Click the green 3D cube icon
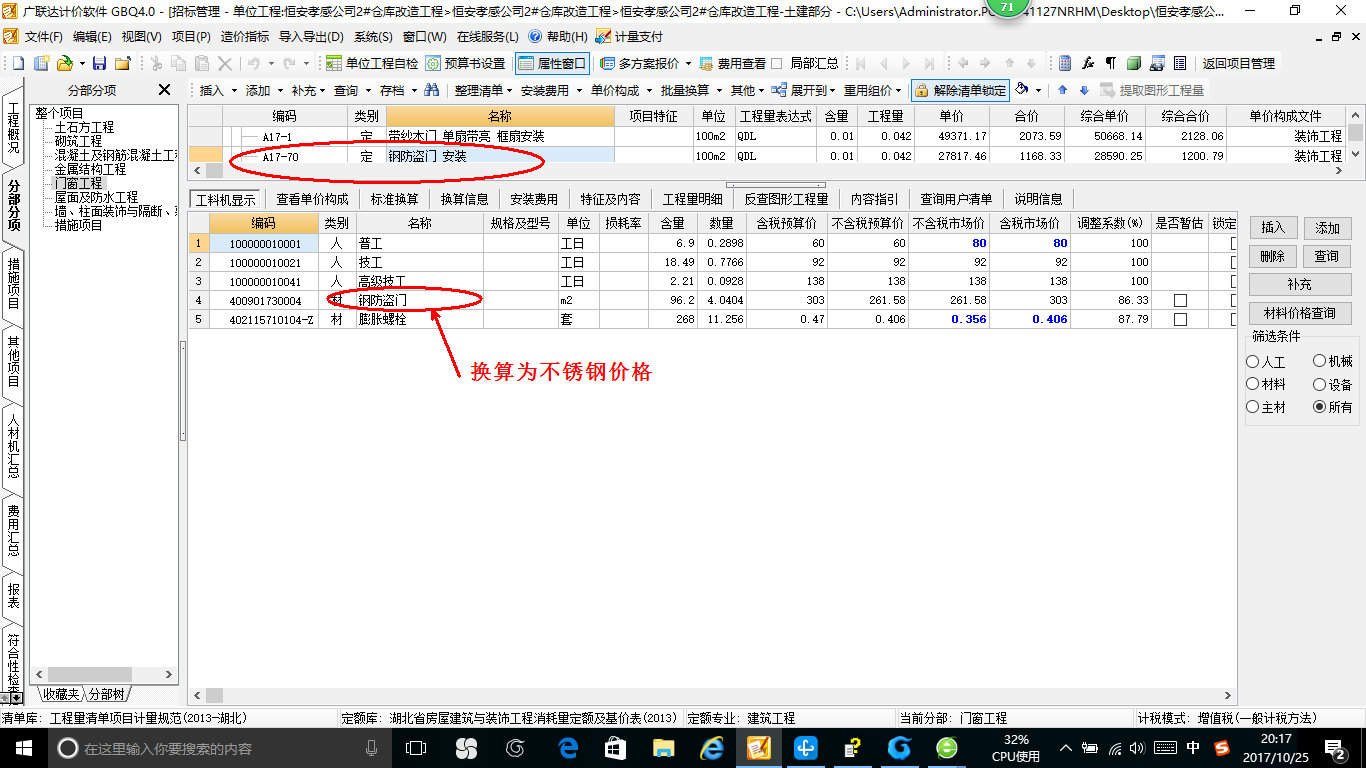1366x768 pixels. pyautogui.click(x=1133, y=63)
